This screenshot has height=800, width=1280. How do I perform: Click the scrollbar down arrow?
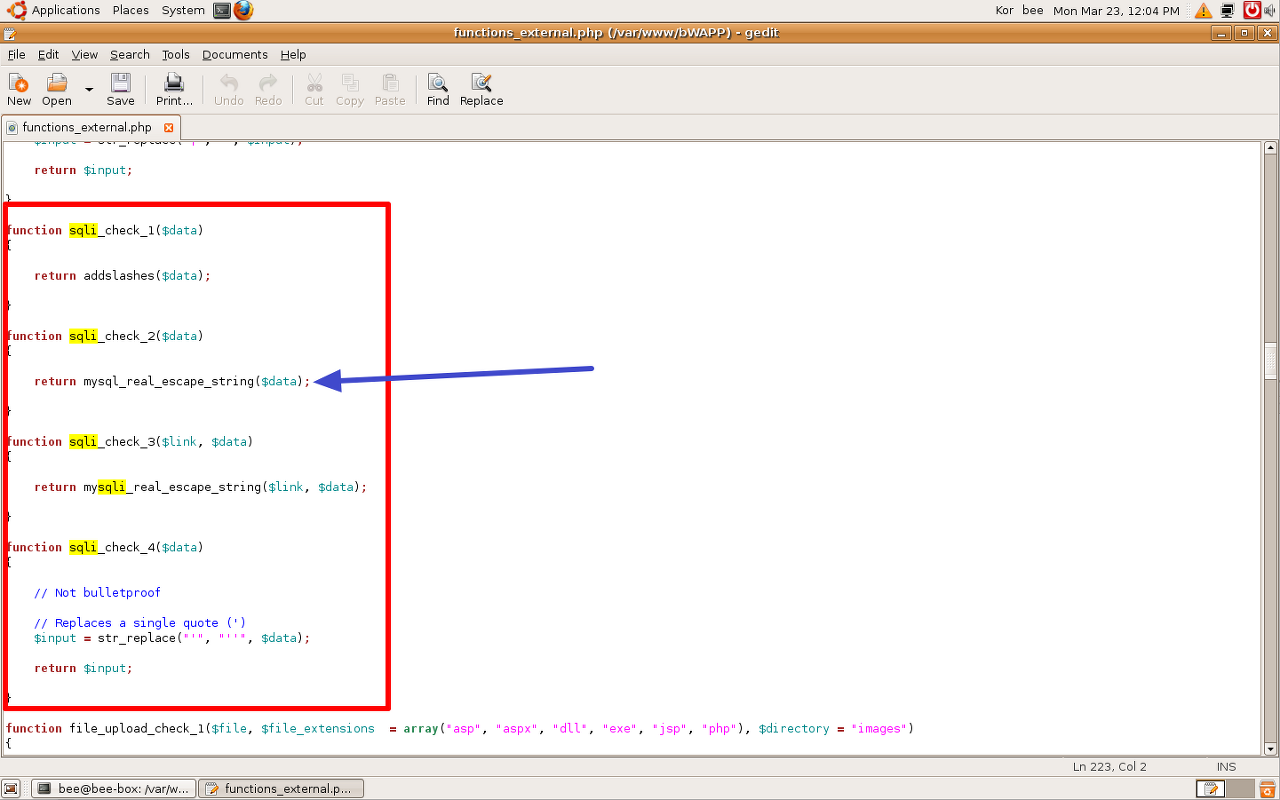(1271, 749)
